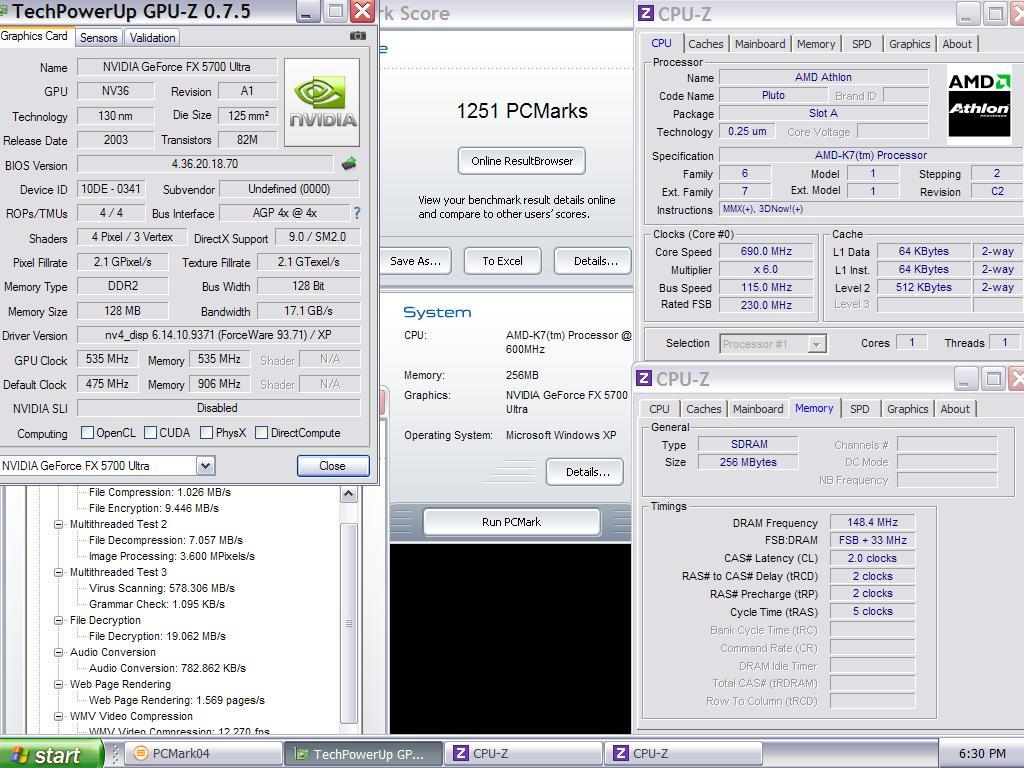Screen dimensions: 1024x768
Task: Click the Bus Interface question mark
Action: (x=357, y=213)
